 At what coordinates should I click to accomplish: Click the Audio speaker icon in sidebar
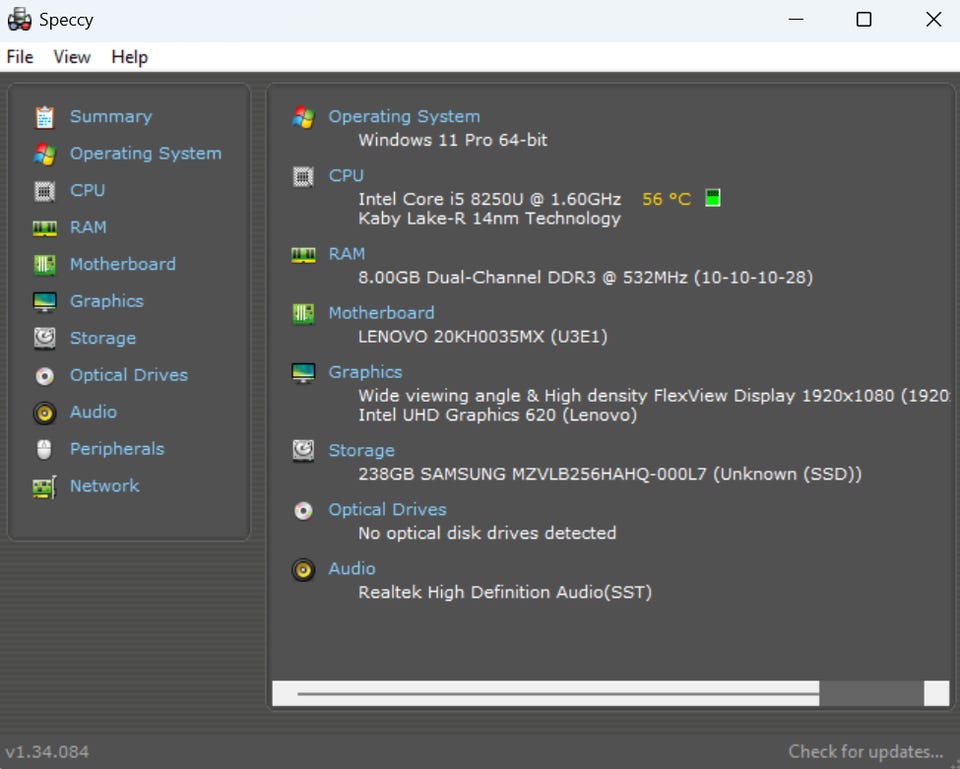44,413
